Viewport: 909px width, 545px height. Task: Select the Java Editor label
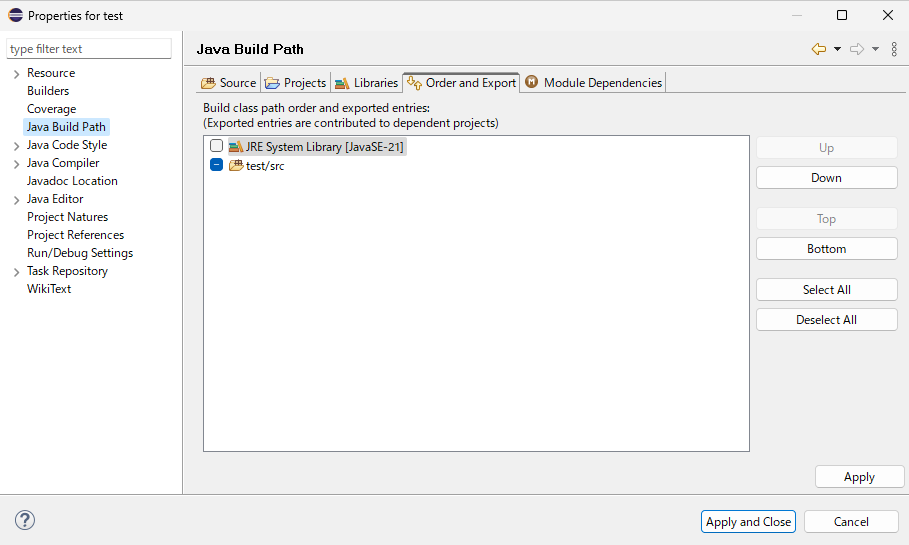click(55, 199)
